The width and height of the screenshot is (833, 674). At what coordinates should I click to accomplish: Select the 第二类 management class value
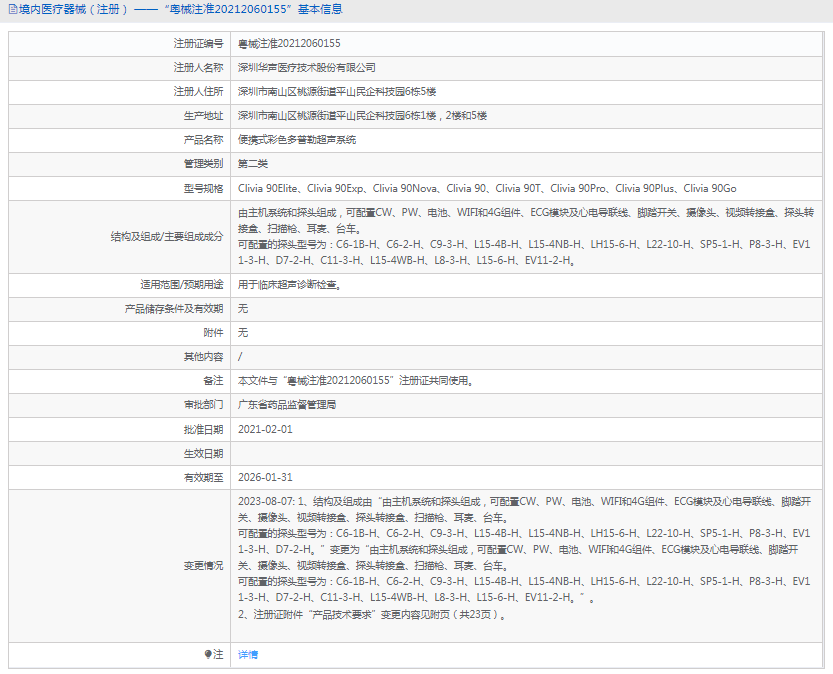coord(253,164)
